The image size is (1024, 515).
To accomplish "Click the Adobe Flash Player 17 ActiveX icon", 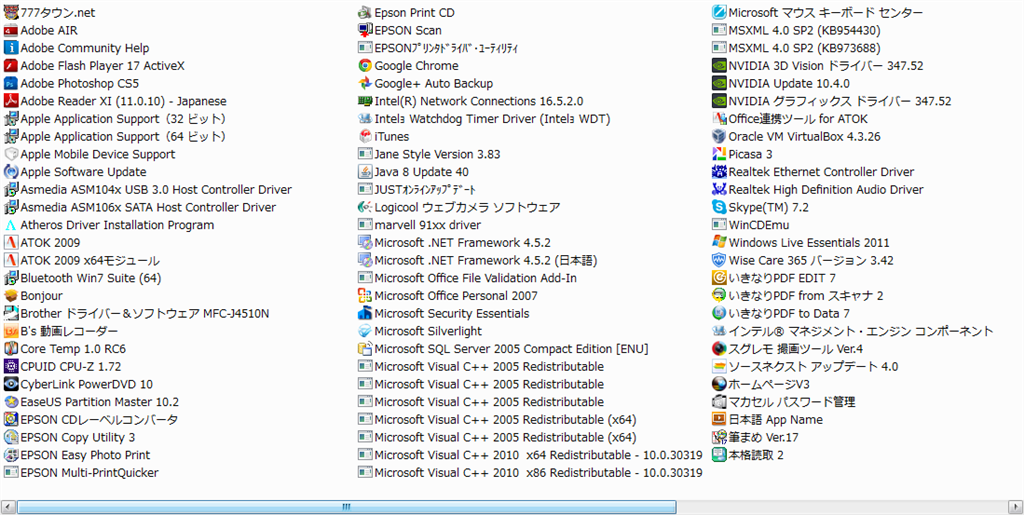I will pyautogui.click(x=10, y=65).
